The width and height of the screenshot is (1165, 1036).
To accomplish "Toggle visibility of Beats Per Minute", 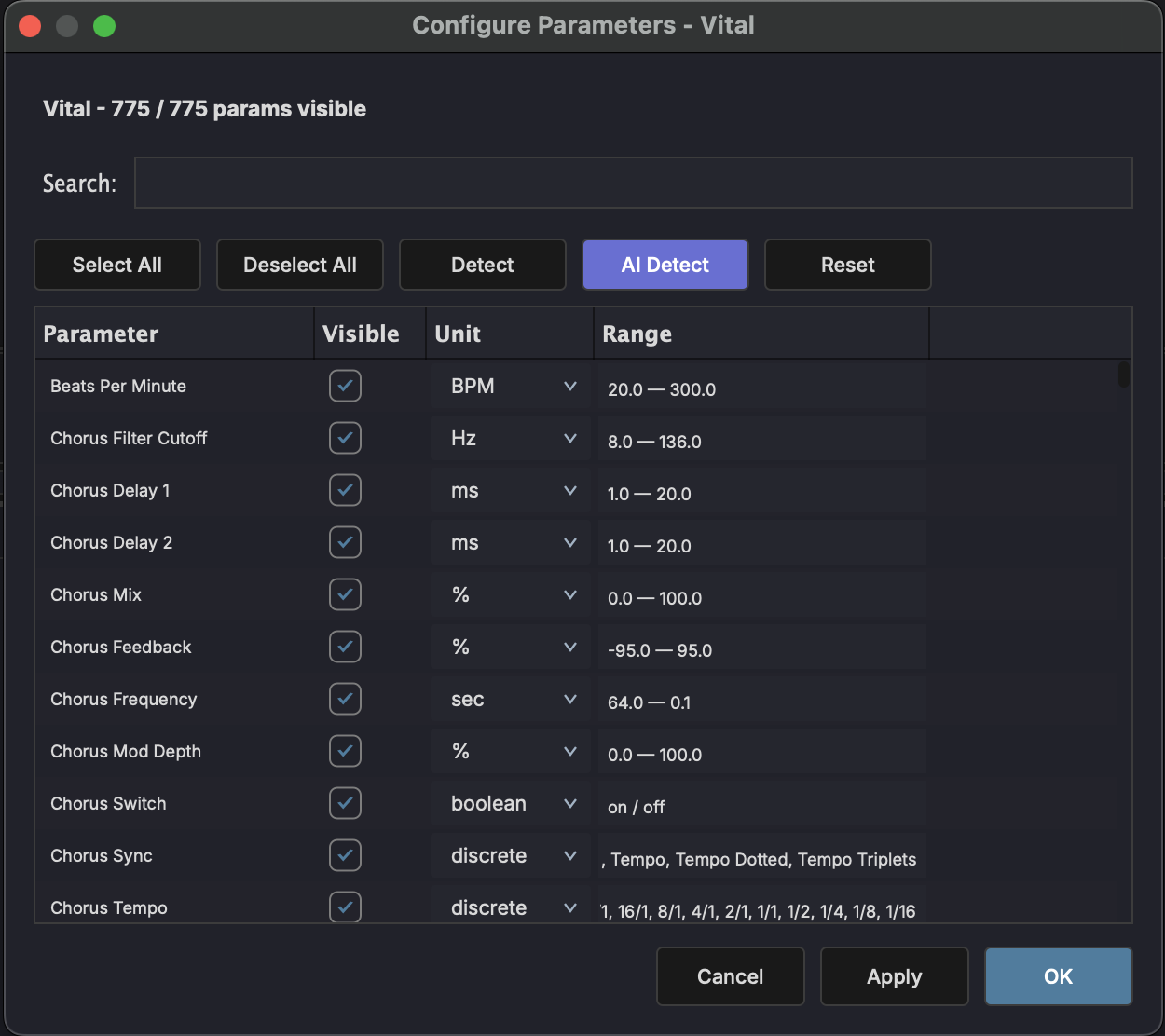I will (x=345, y=386).
